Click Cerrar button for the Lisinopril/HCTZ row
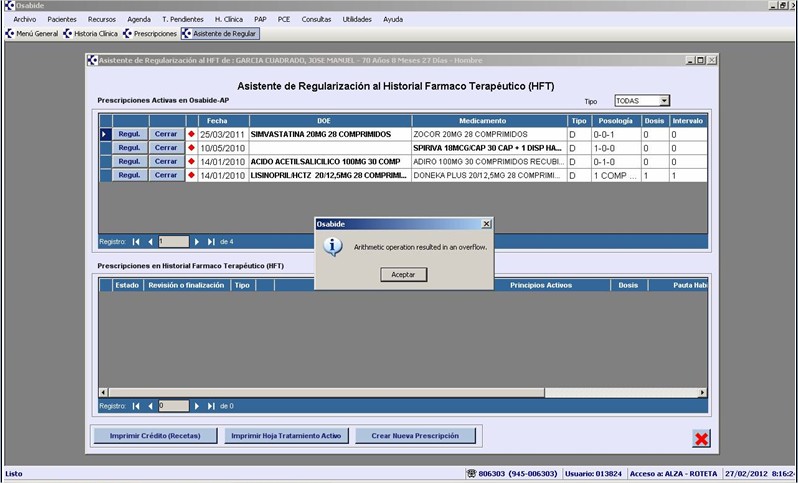Image resolution: width=798 pixels, height=483 pixels. point(166,175)
